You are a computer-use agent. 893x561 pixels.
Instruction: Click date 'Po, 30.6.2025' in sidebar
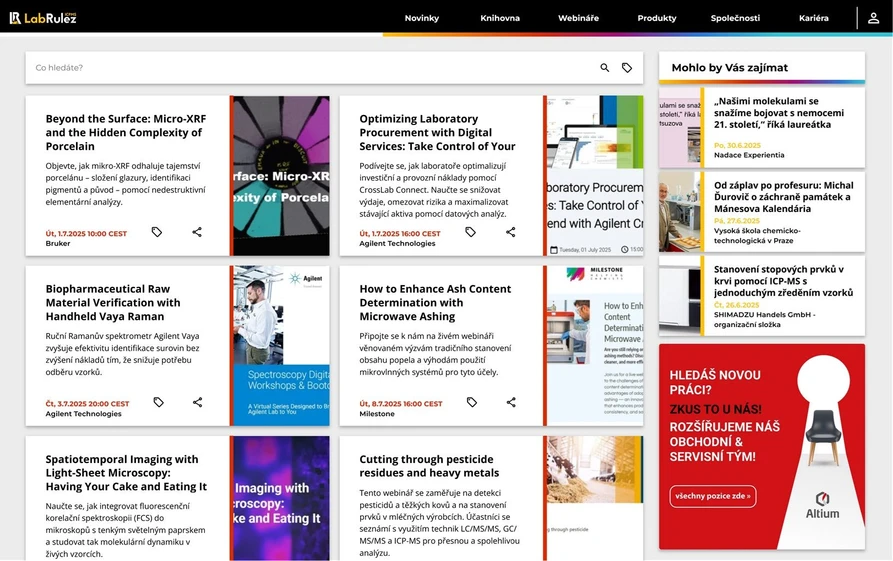click(738, 146)
